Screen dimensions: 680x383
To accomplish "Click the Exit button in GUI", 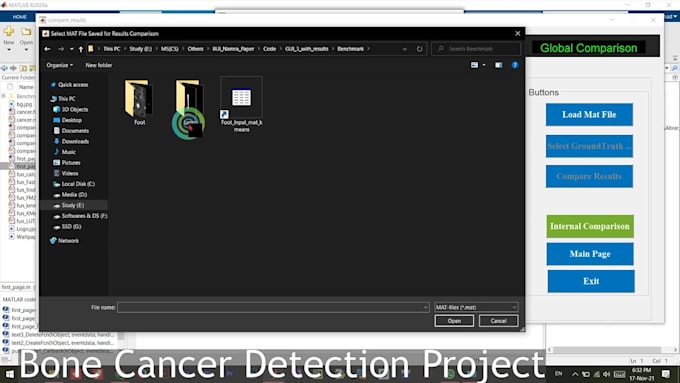I will click(591, 281).
